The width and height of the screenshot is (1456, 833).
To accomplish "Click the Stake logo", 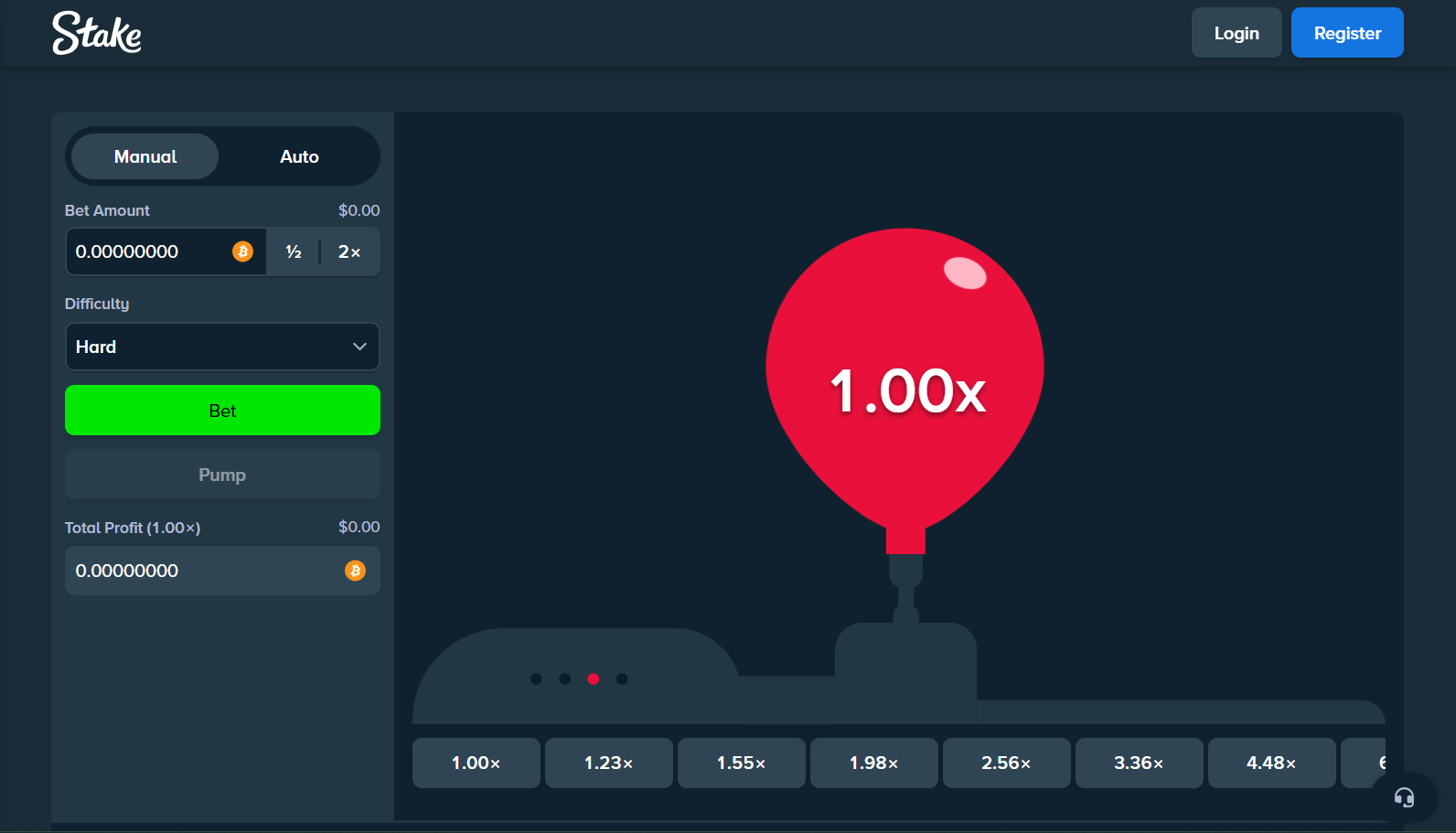I will tap(97, 33).
